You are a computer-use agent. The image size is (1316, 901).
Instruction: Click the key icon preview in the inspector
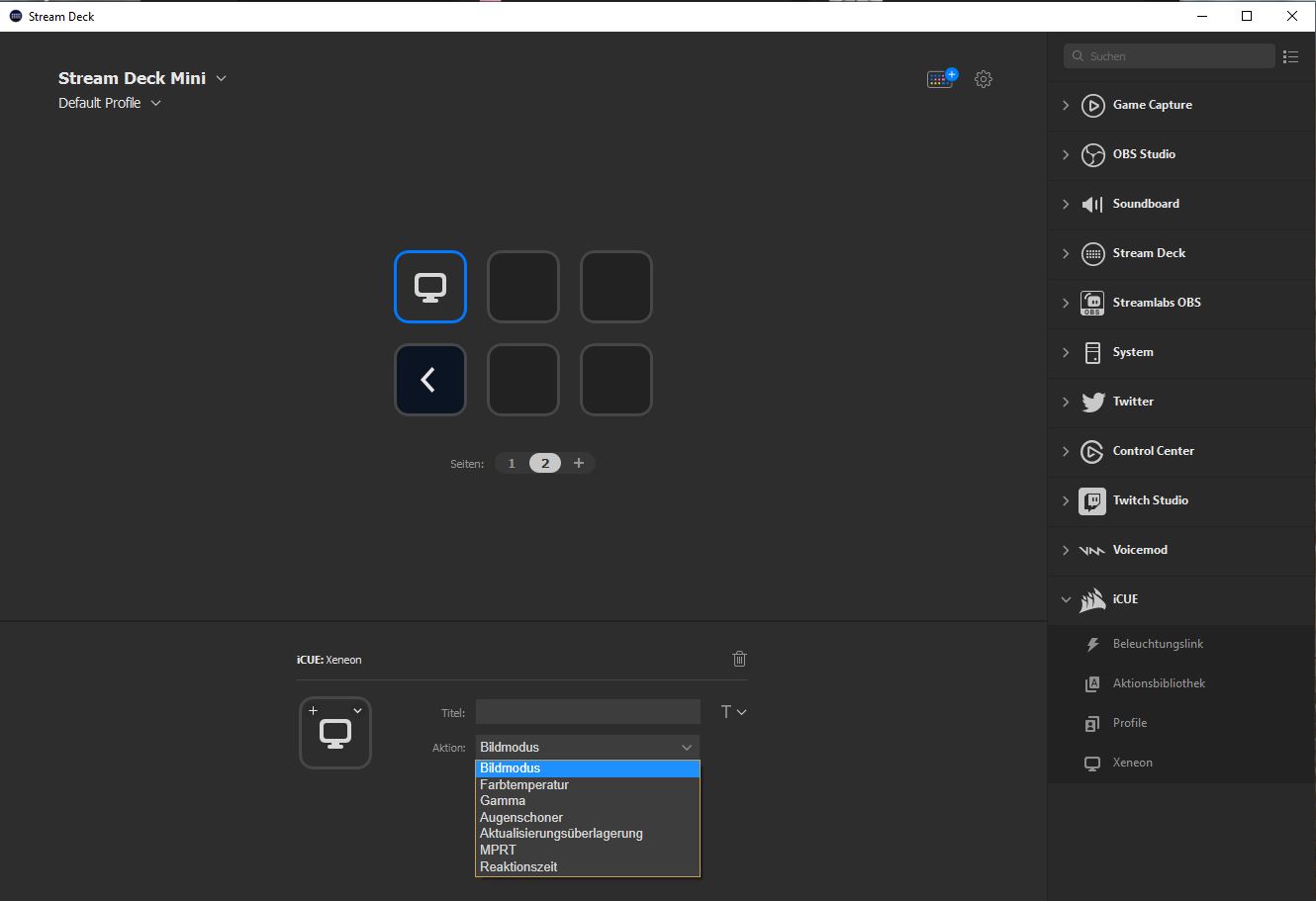(x=335, y=733)
